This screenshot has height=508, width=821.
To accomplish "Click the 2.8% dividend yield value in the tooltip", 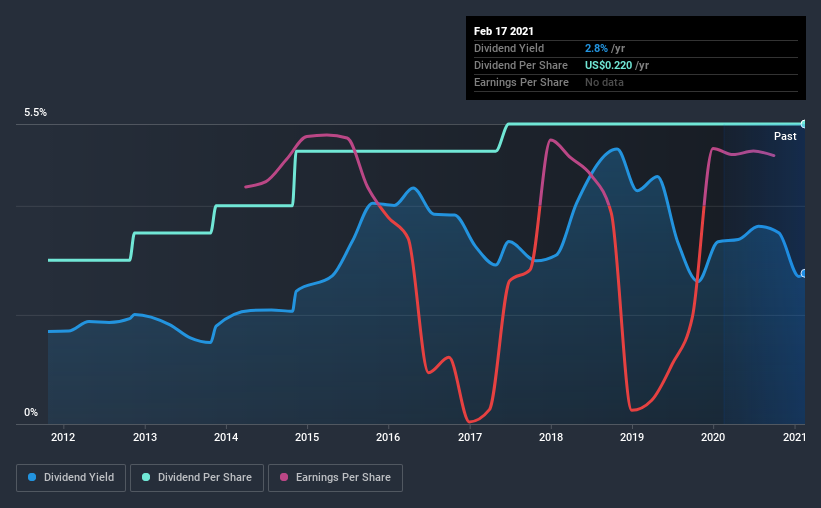I will pos(596,48).
